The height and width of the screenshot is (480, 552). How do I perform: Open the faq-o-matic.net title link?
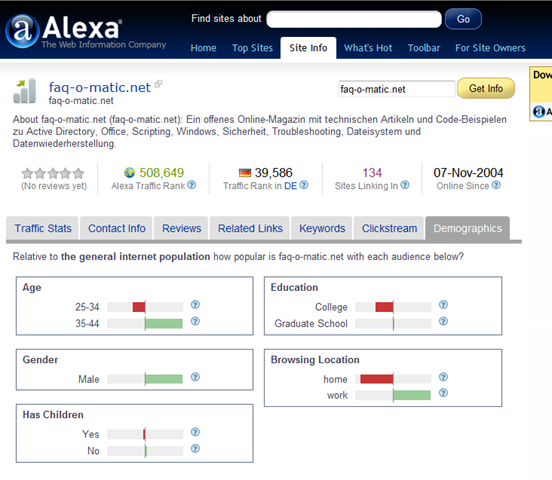pos(100,87)
